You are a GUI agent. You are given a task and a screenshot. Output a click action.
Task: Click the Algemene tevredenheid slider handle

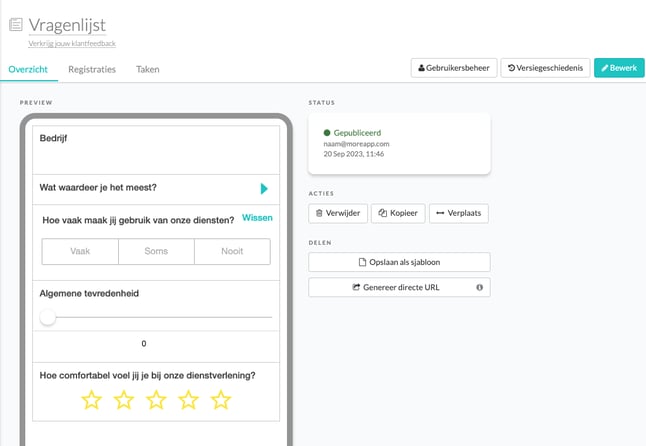tap(47, 317)
